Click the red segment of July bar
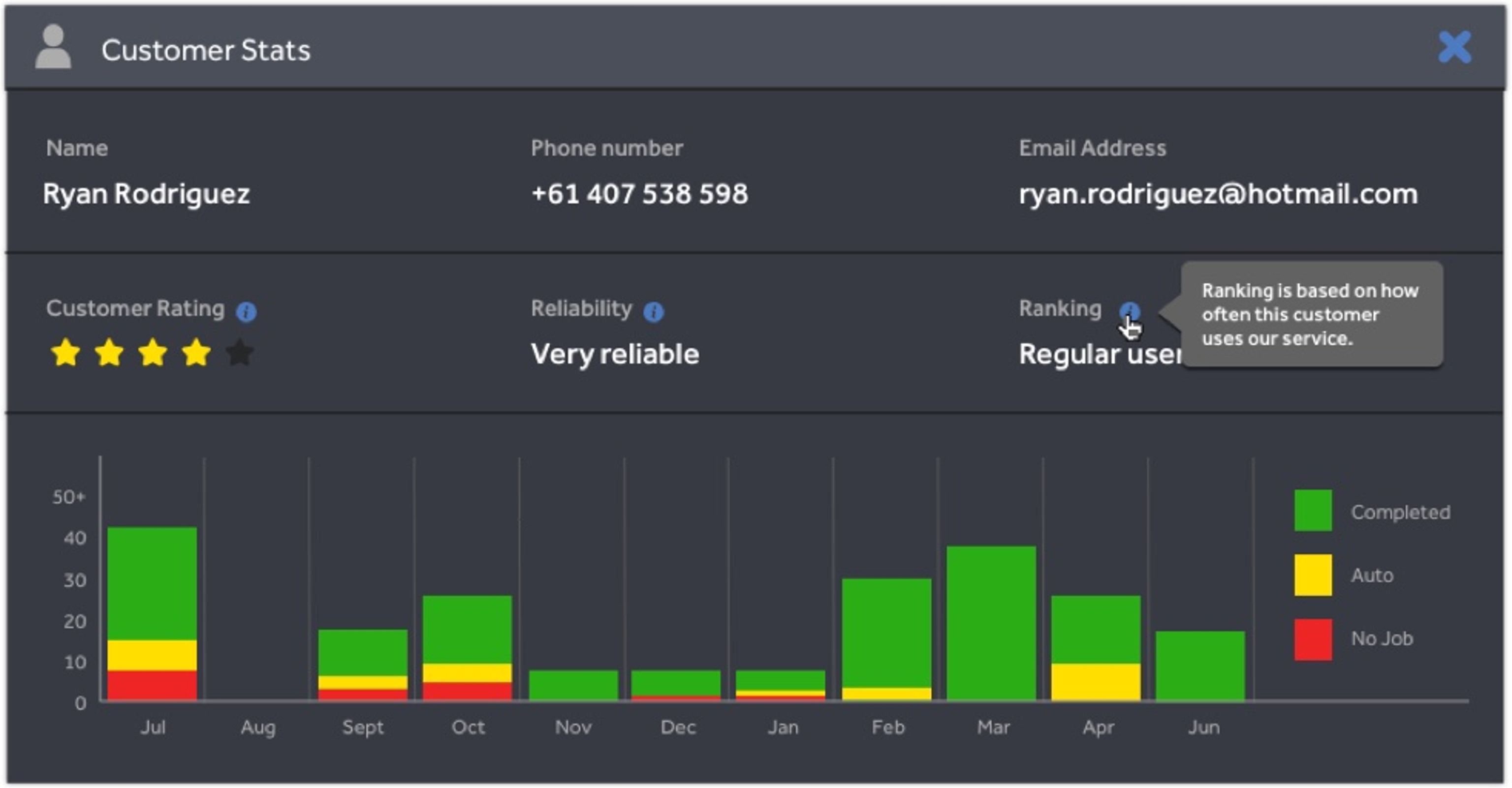The image size is (1512, 788). [152, 685]
